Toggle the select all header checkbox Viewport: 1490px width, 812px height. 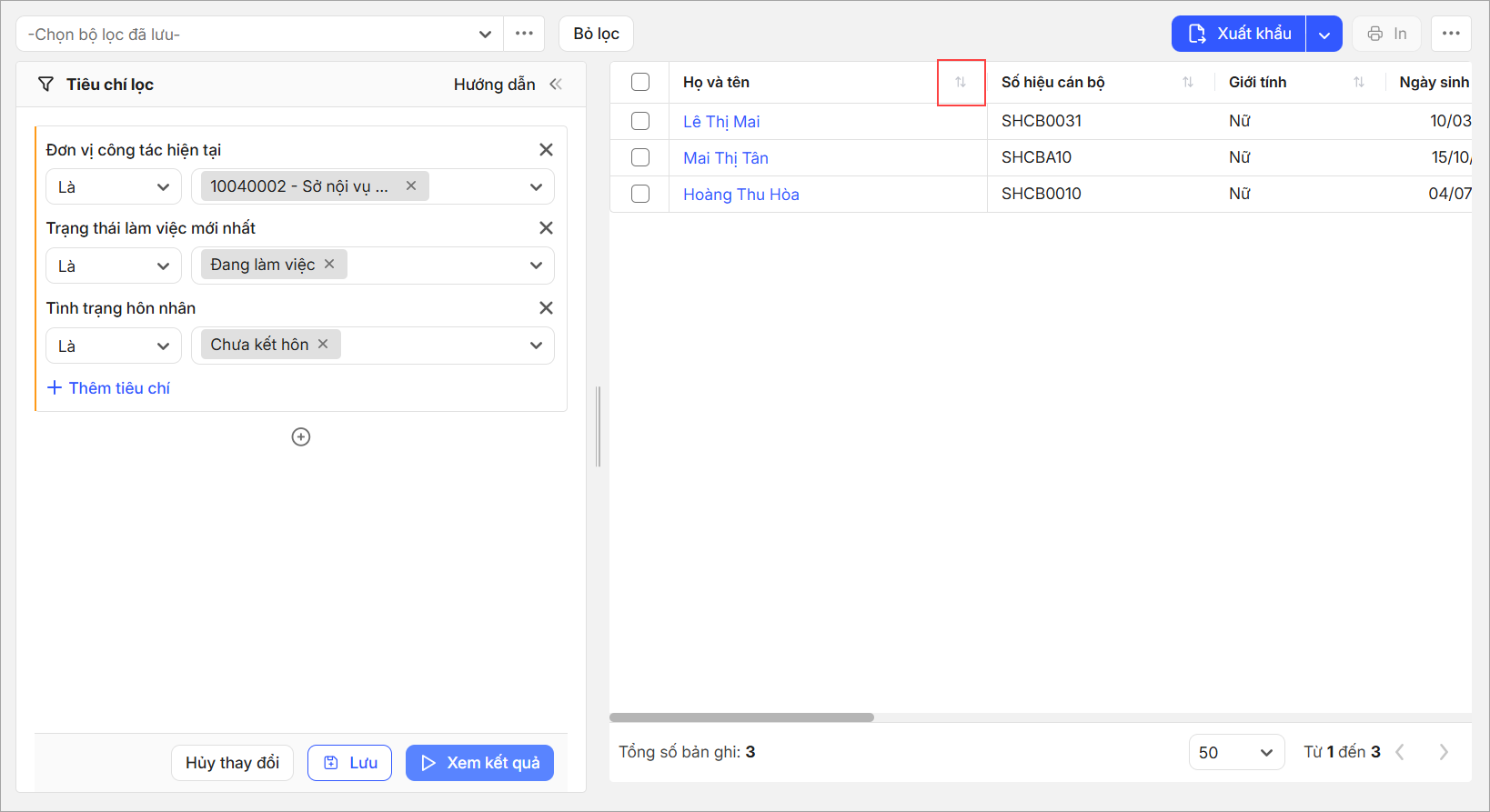640,82
